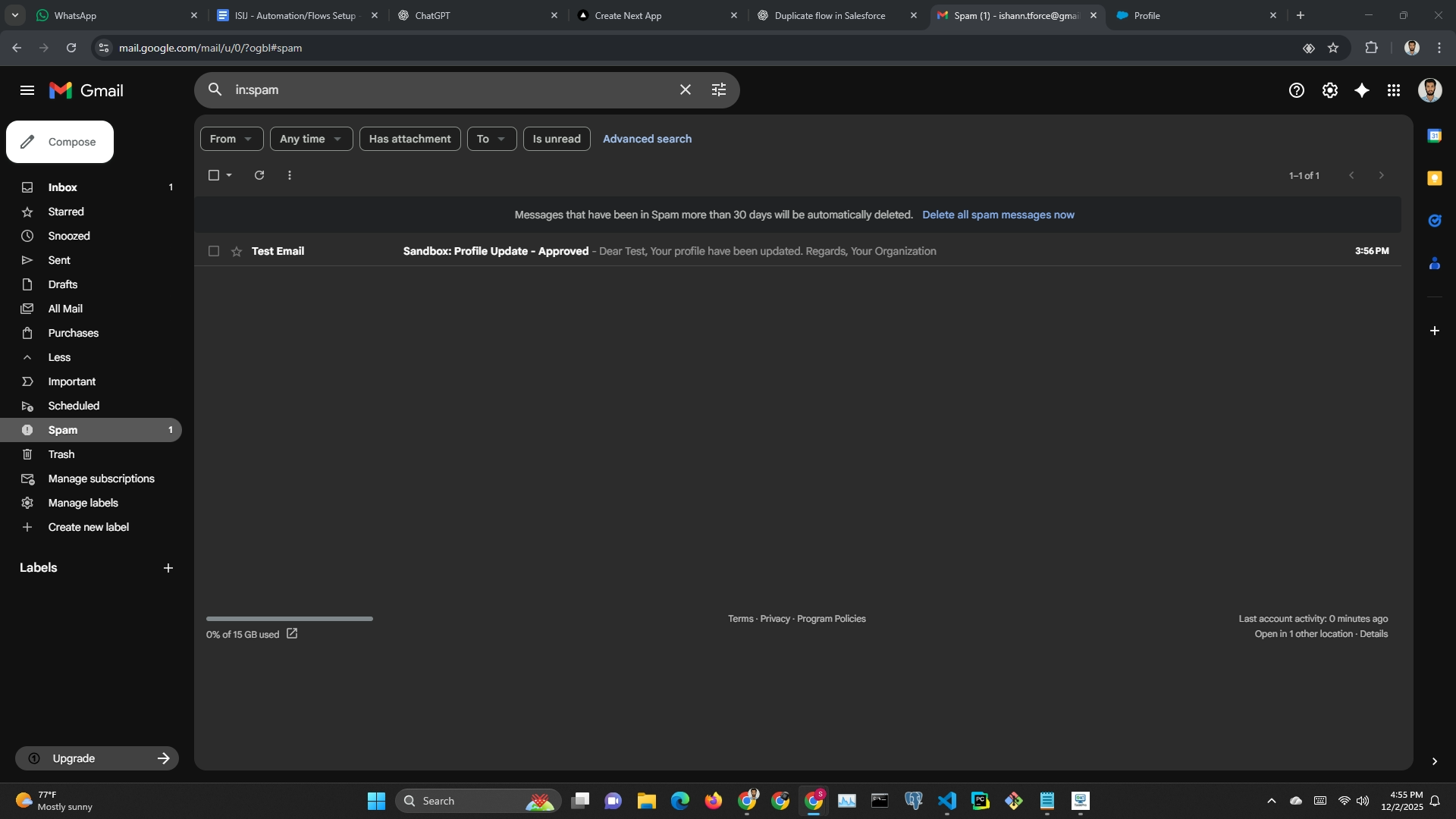Star the Test Email message
The width and height of the screenshot is (1456, 819).
point(237,251)
